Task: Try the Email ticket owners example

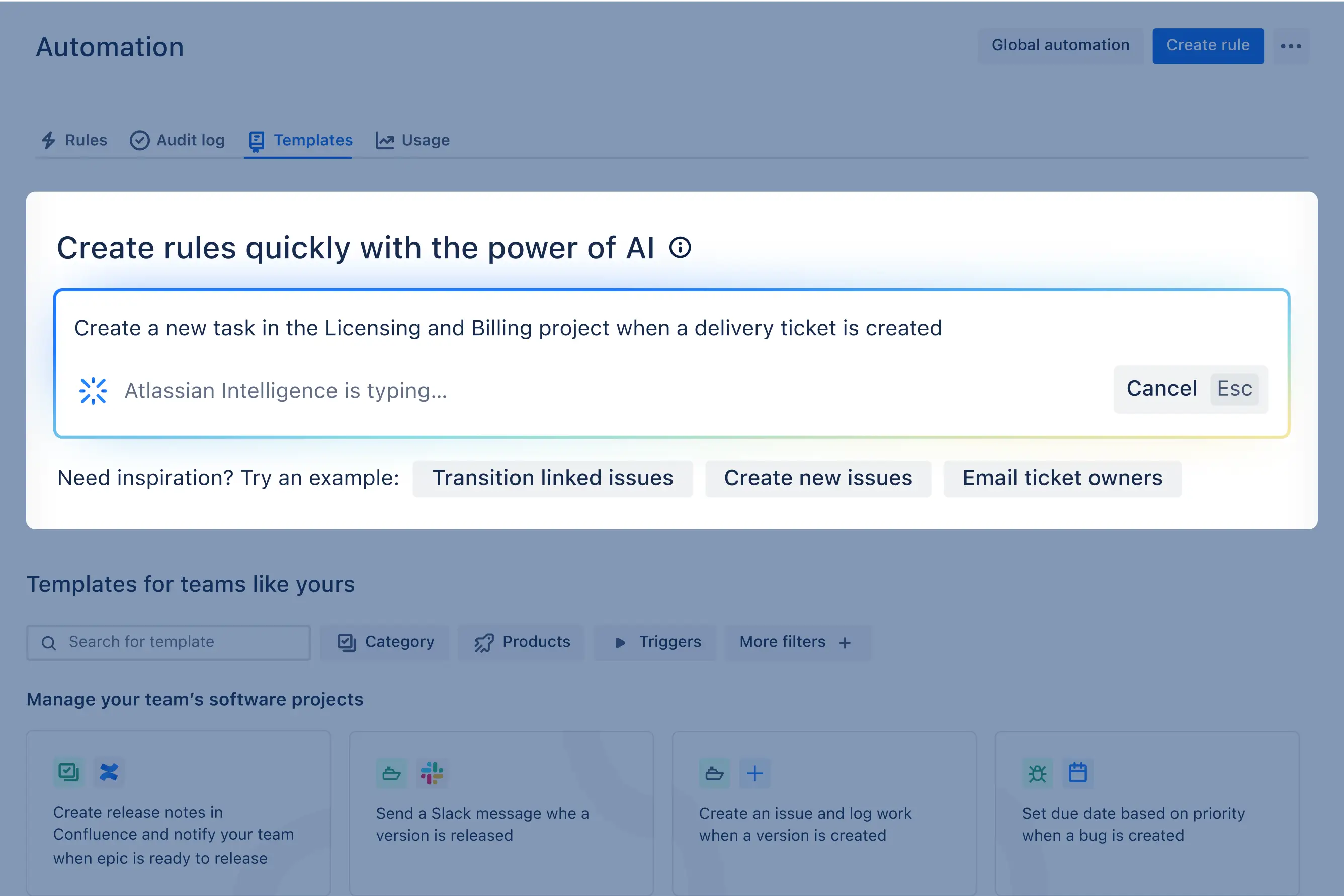Action: coord(1062,478)
